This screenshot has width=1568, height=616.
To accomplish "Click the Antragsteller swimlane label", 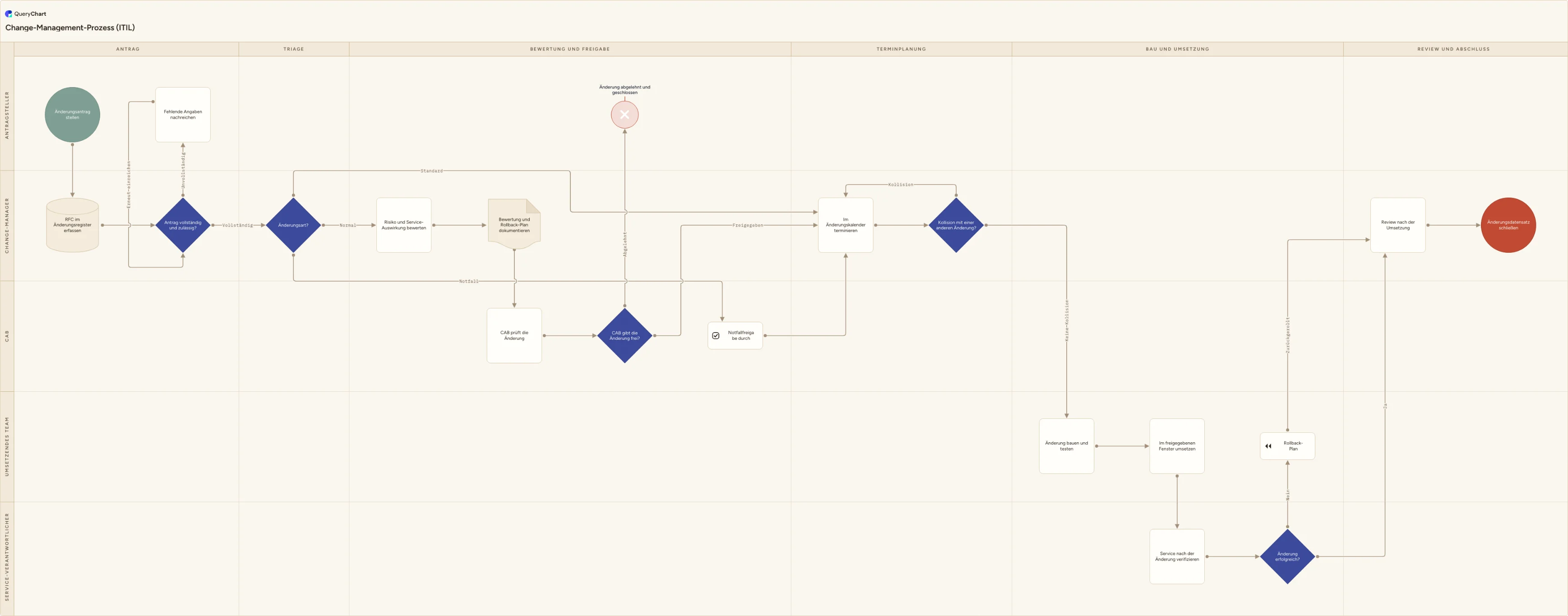I will [x=7, y=115].
